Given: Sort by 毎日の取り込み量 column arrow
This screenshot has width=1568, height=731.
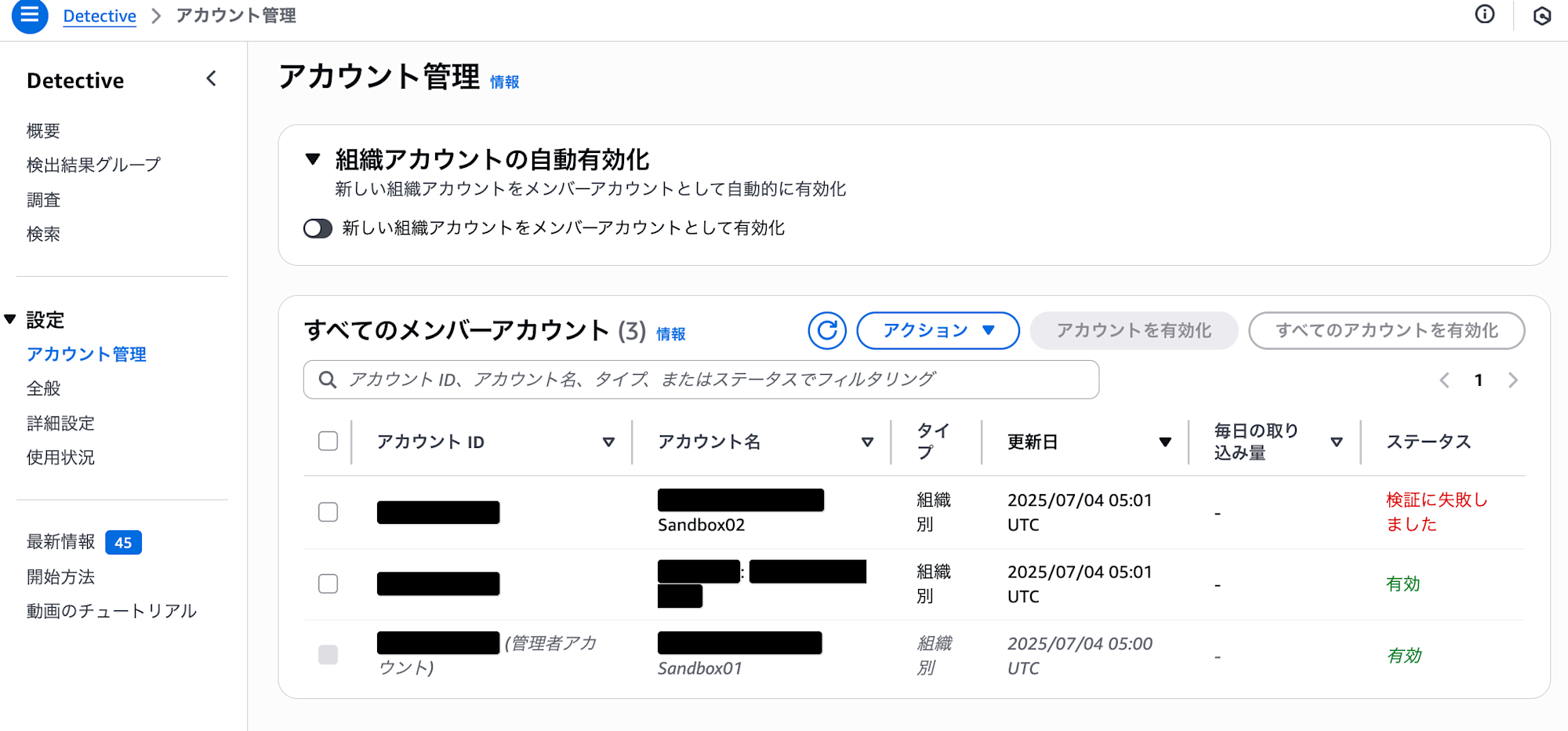Looking at the screenshot, I should (1337, 442).
